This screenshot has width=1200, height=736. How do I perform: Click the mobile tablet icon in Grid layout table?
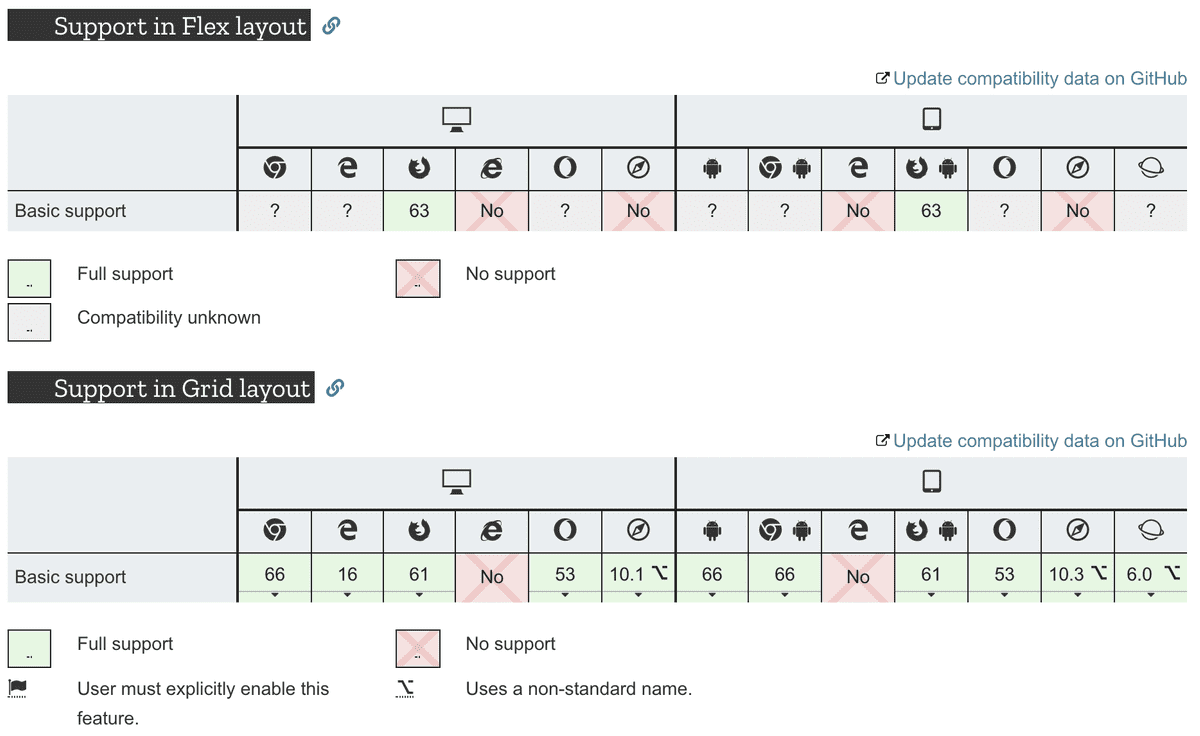point(931,482)
